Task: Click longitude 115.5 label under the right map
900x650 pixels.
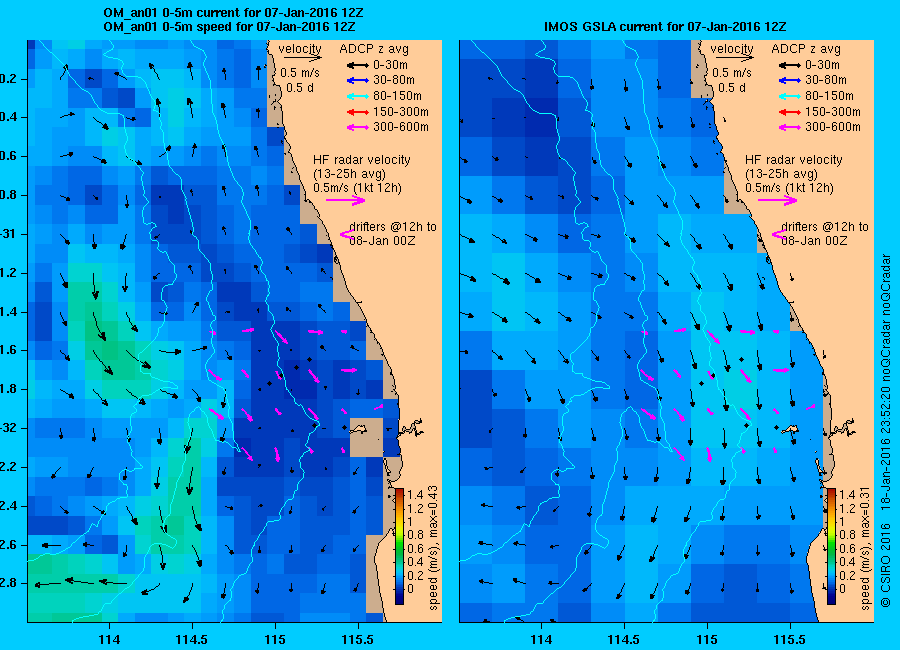Action: pyautogui.click(x=790, y=640)
